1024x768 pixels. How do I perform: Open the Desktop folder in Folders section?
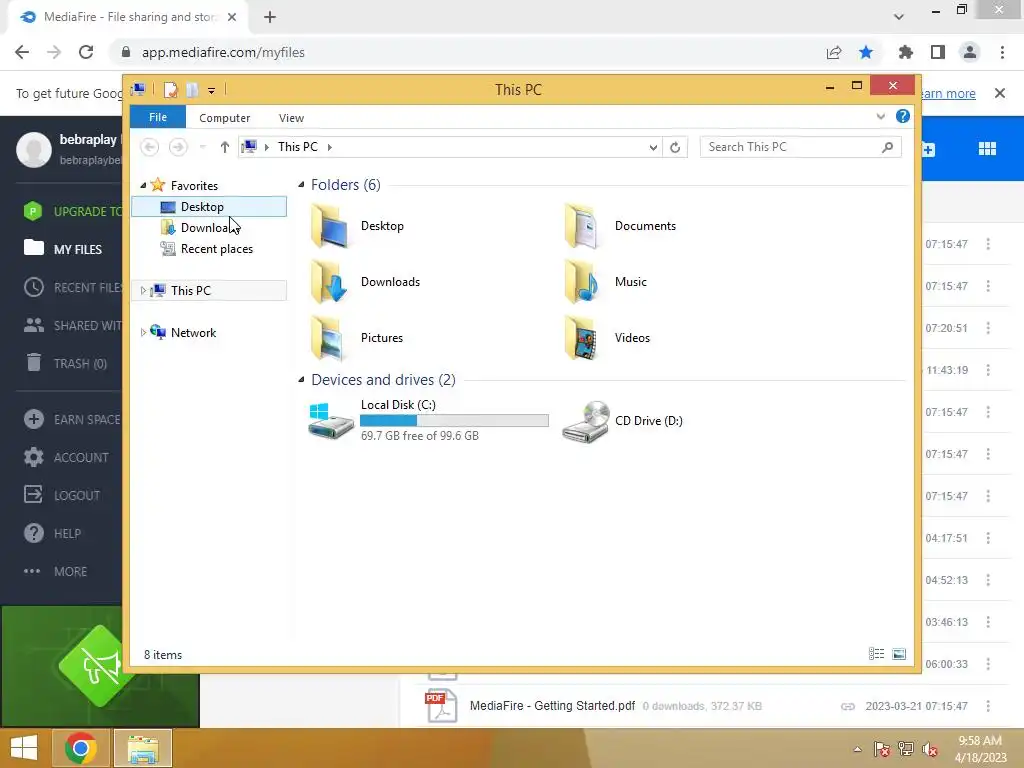[x=358, y=226]
